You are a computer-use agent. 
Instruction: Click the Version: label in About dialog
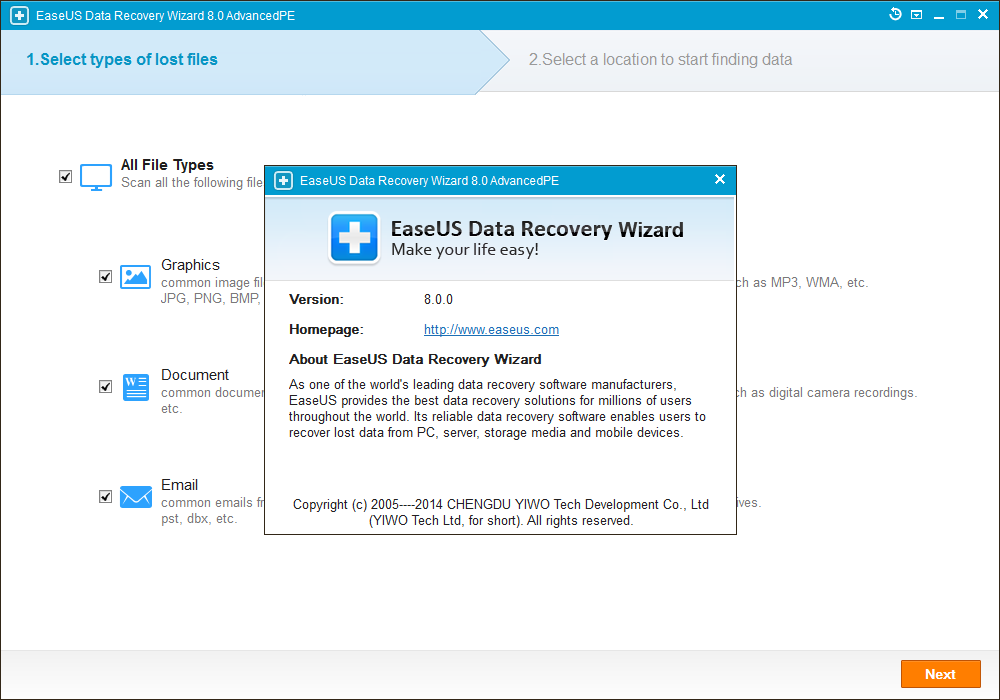[316, 300]
